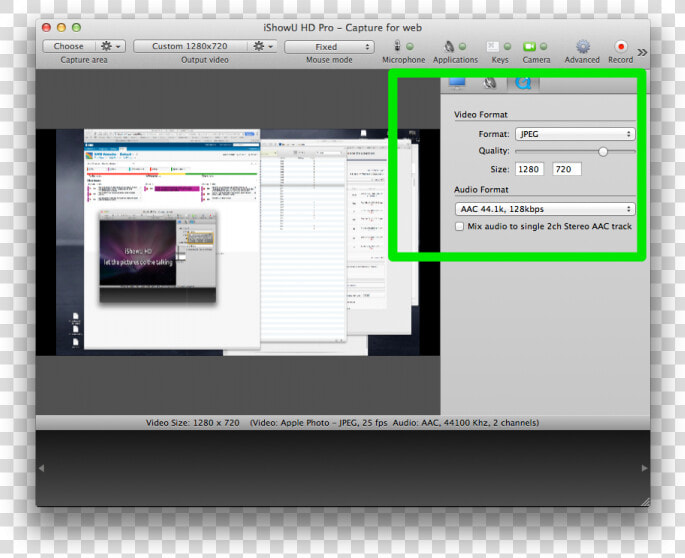Open the gear menu beside the Choose button

coord(111,46)
